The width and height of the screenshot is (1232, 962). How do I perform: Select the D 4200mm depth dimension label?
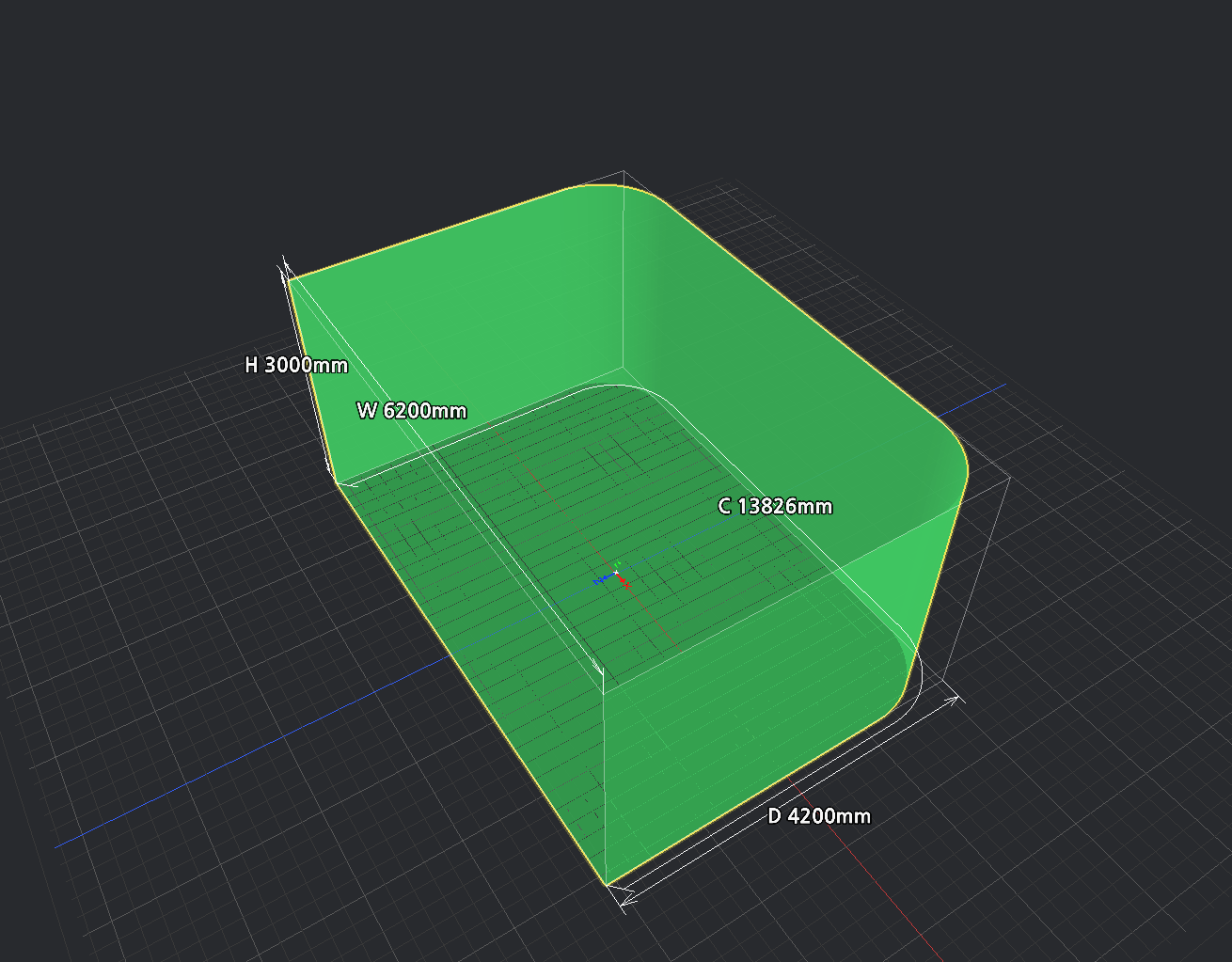tap(819, 816)
